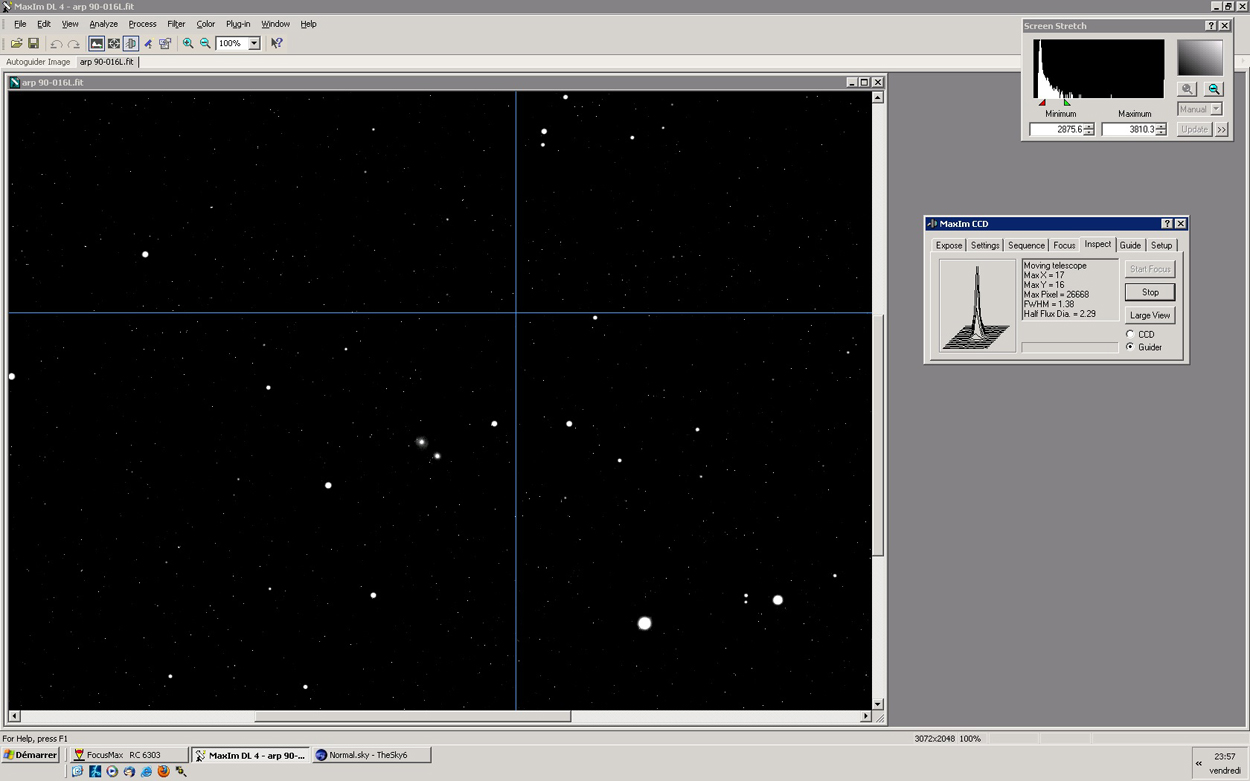Open the View menu
1250x781 pixels.
(x=70, y=24)
